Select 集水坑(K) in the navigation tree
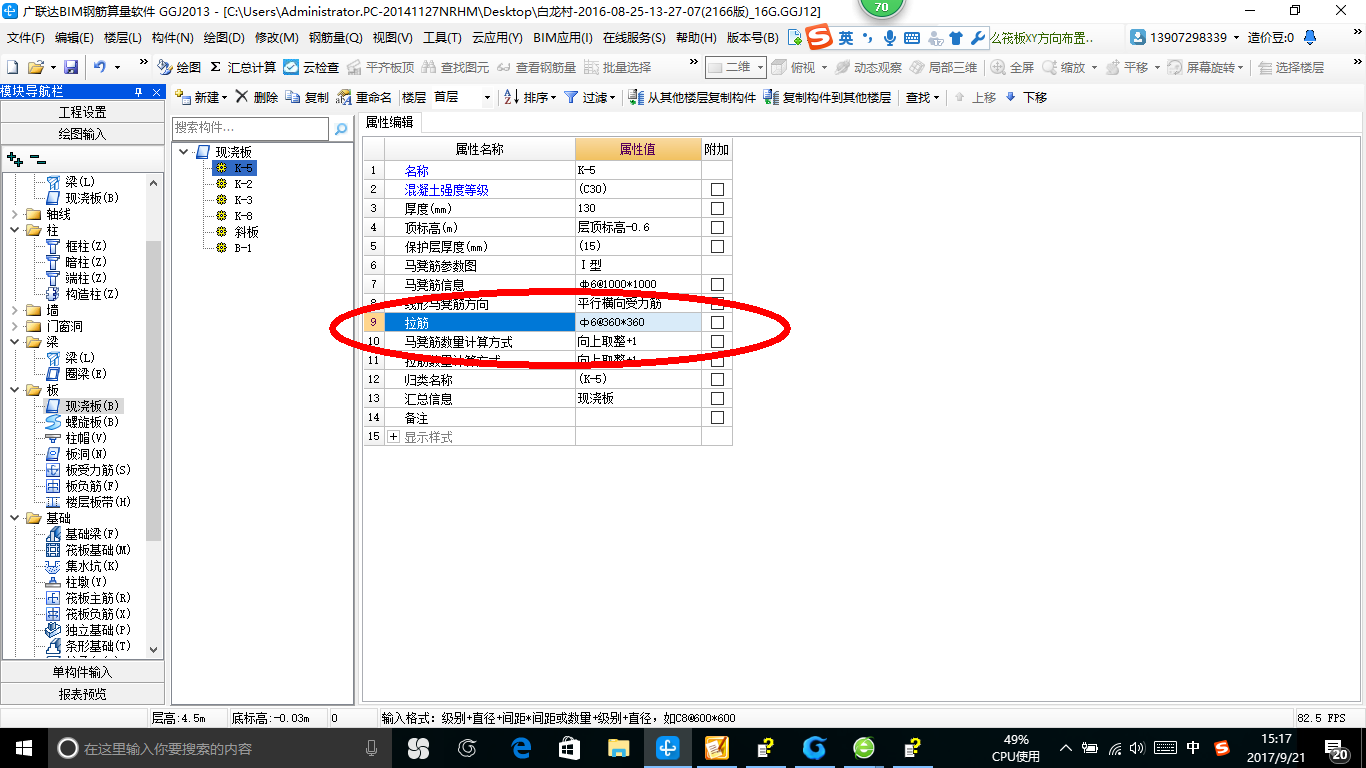 pyautogui.click(x=92, y=566)
